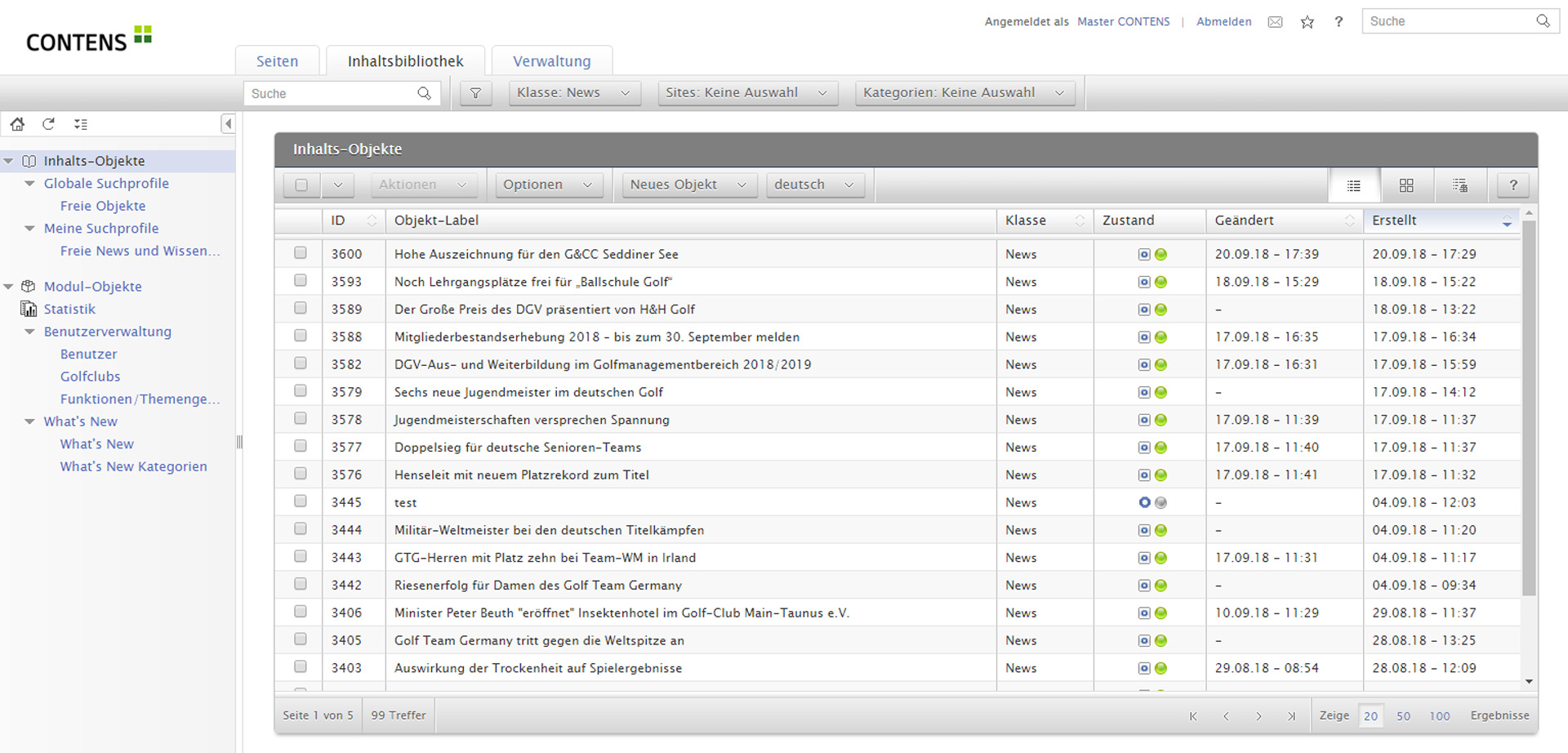
Task: Click the refresh icon in sidebar toolbar
Action: click(x=49, y=124)
